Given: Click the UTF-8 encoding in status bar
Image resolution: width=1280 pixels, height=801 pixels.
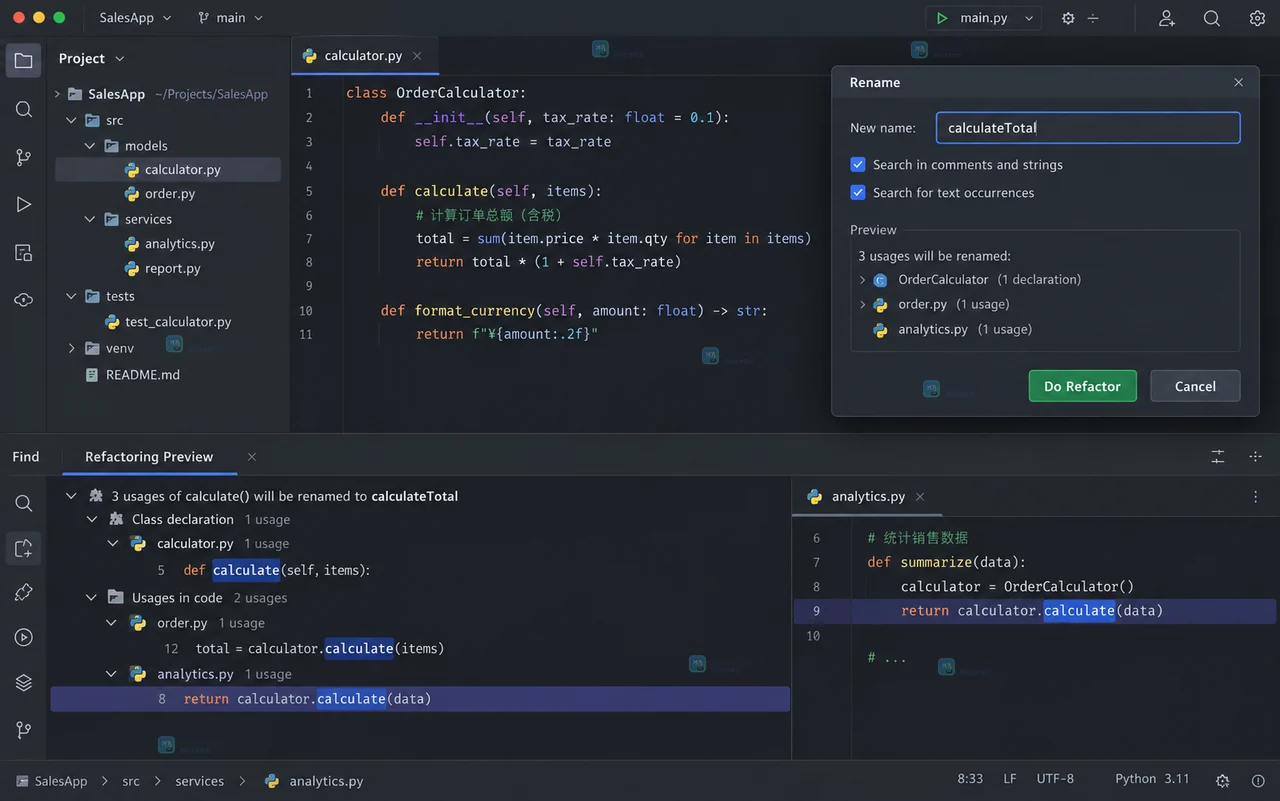Looking at the screenshot, I should tap(1055, 779).
